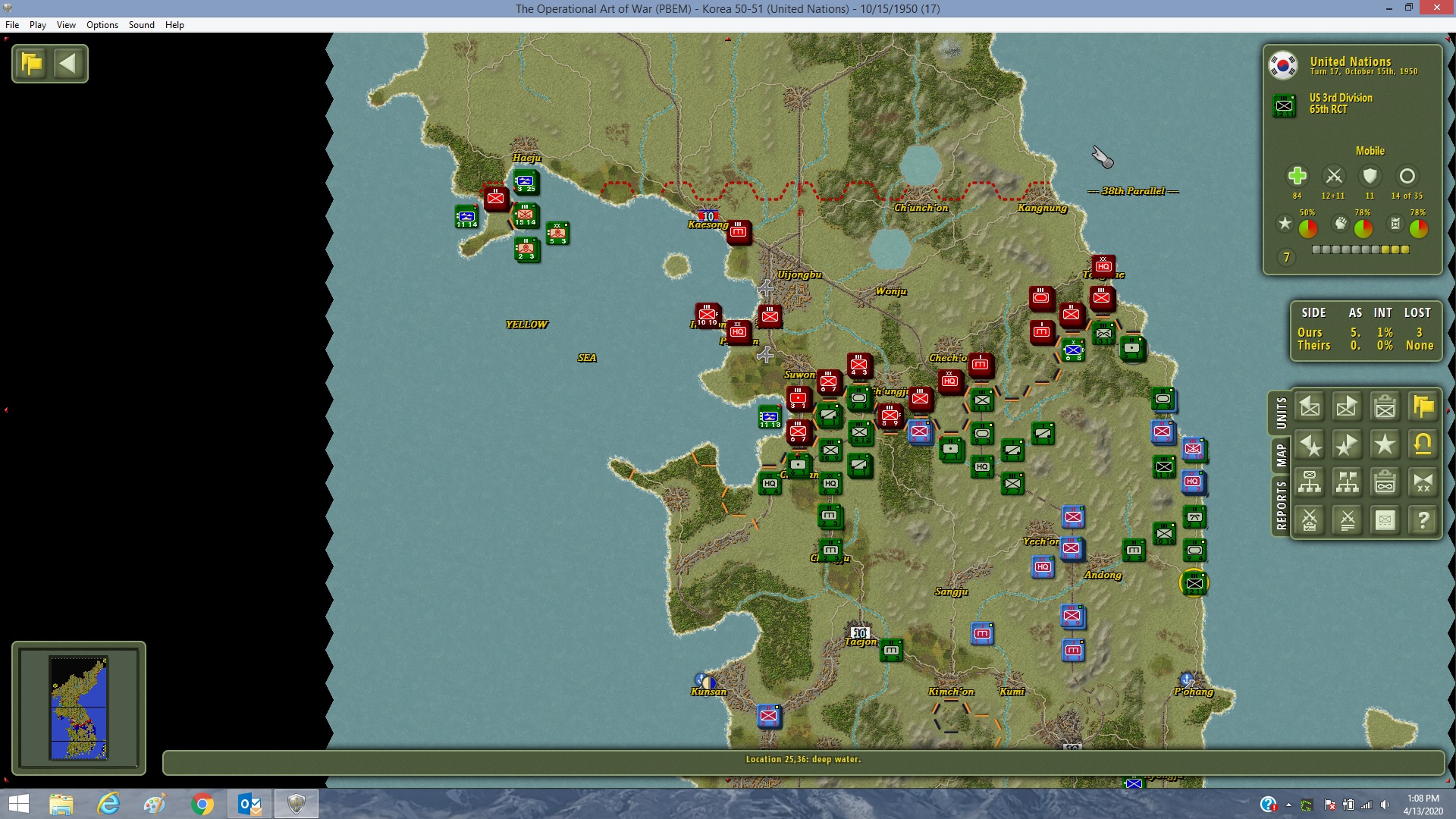The image size is (1456, 819).
Task: Open File Explorer from the taskbar
Action: [x=61, y=804]
